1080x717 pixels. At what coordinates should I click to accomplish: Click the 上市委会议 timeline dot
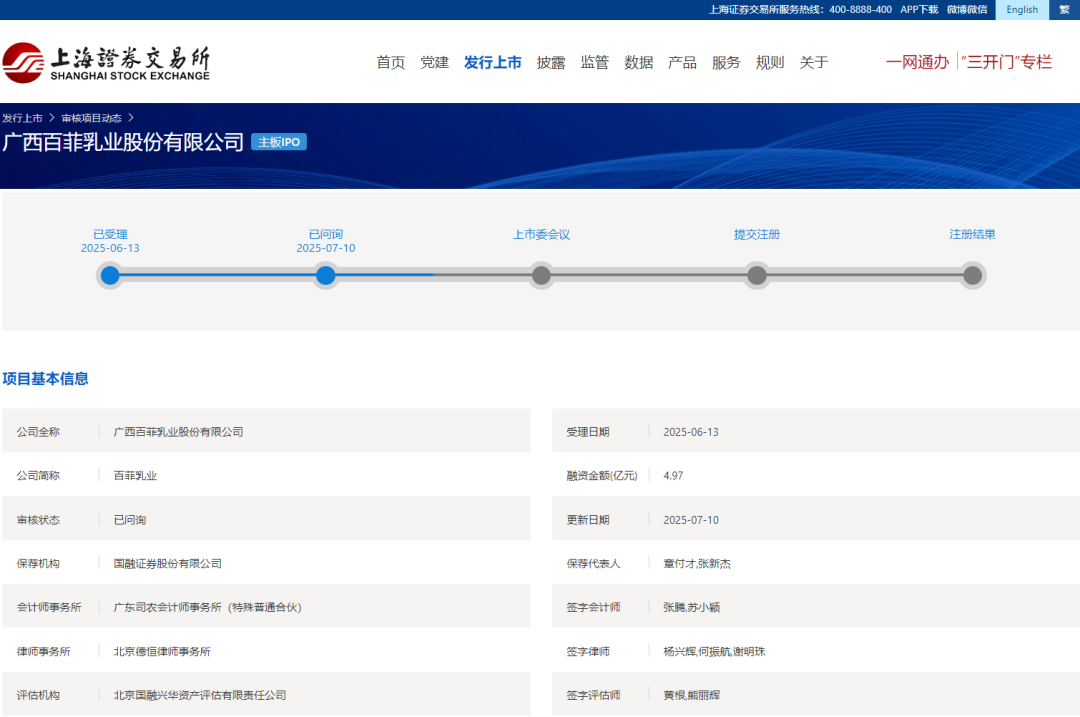click(x=541, y=276)
